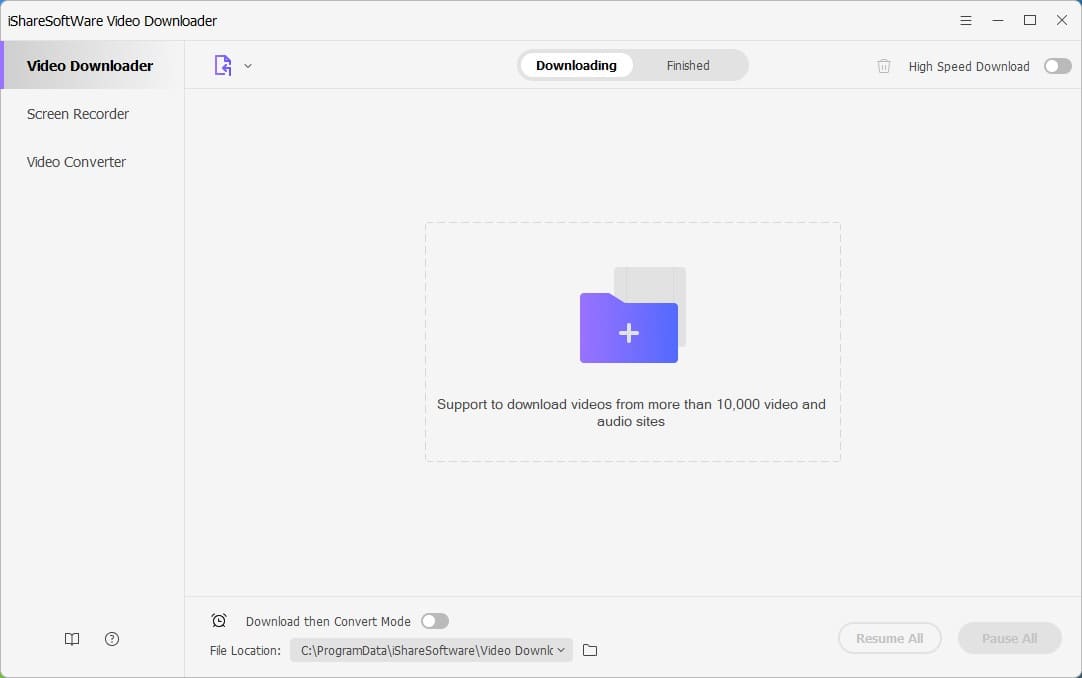Select the Downloading tab

point(576,65)
